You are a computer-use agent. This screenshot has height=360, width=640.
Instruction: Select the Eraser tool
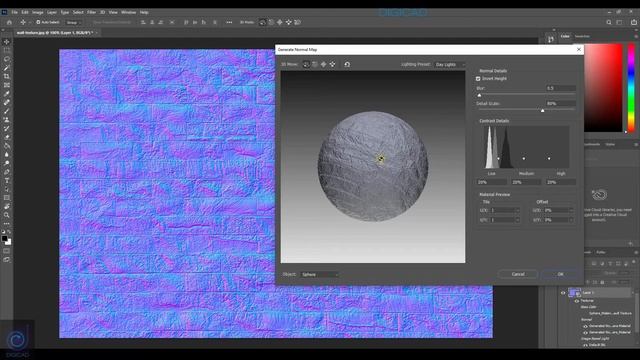pos(7,137)
